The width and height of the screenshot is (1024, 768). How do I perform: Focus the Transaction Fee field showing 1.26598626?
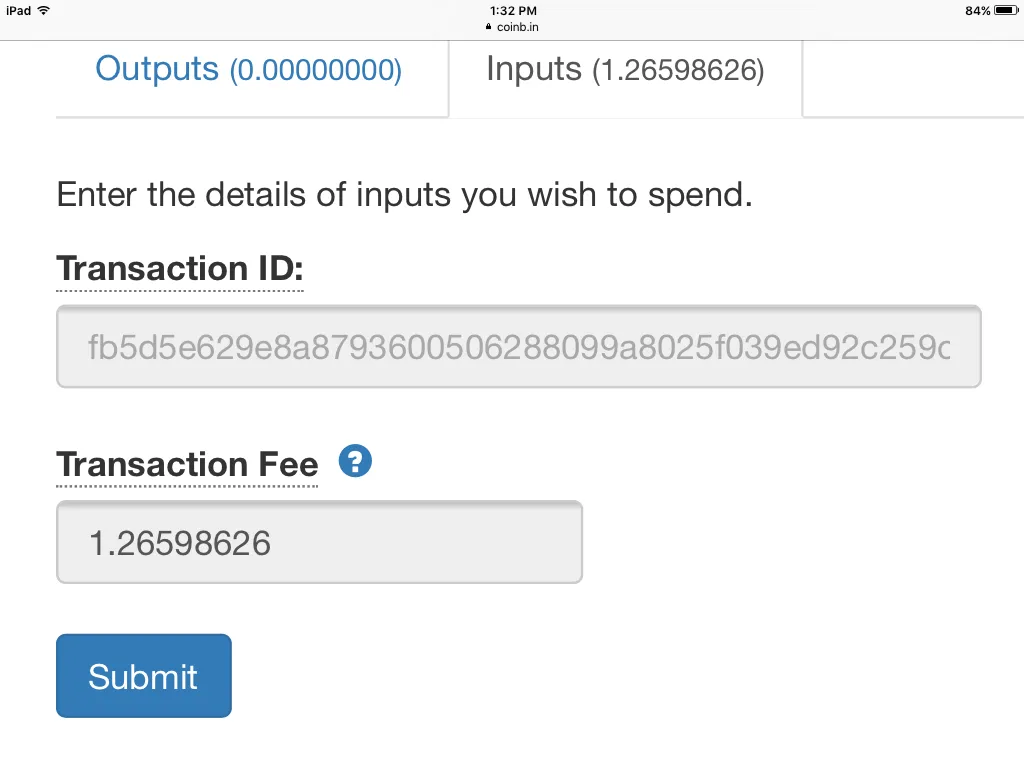click(x=319, y=542)
